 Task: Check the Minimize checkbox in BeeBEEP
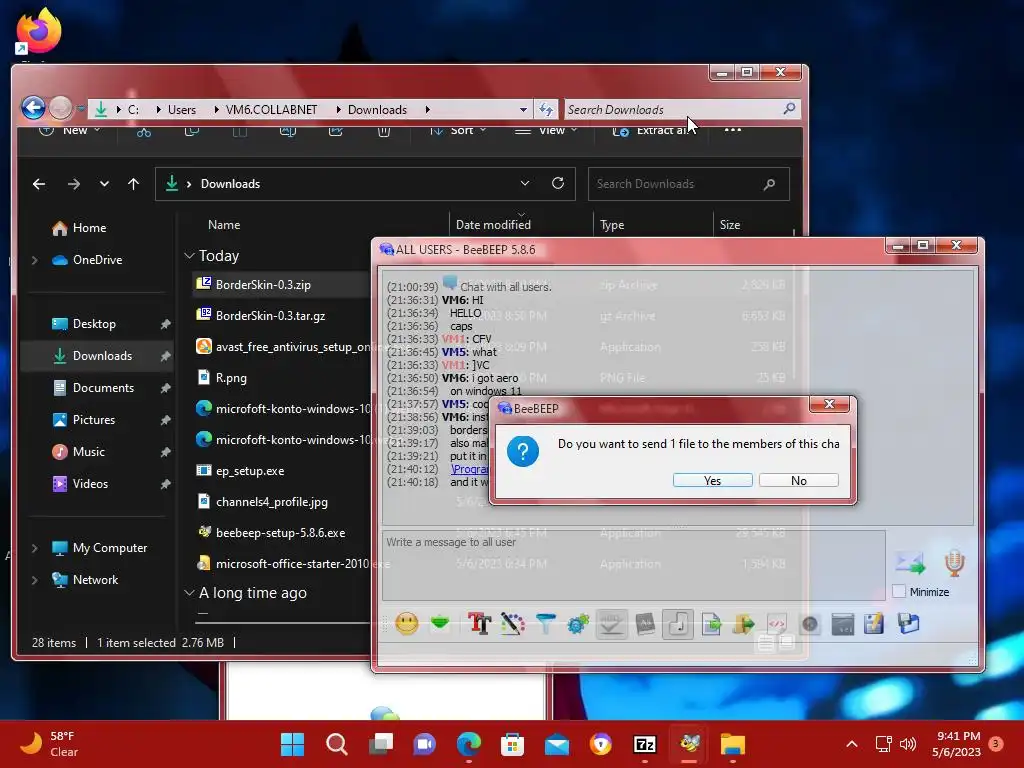(899, 592)
